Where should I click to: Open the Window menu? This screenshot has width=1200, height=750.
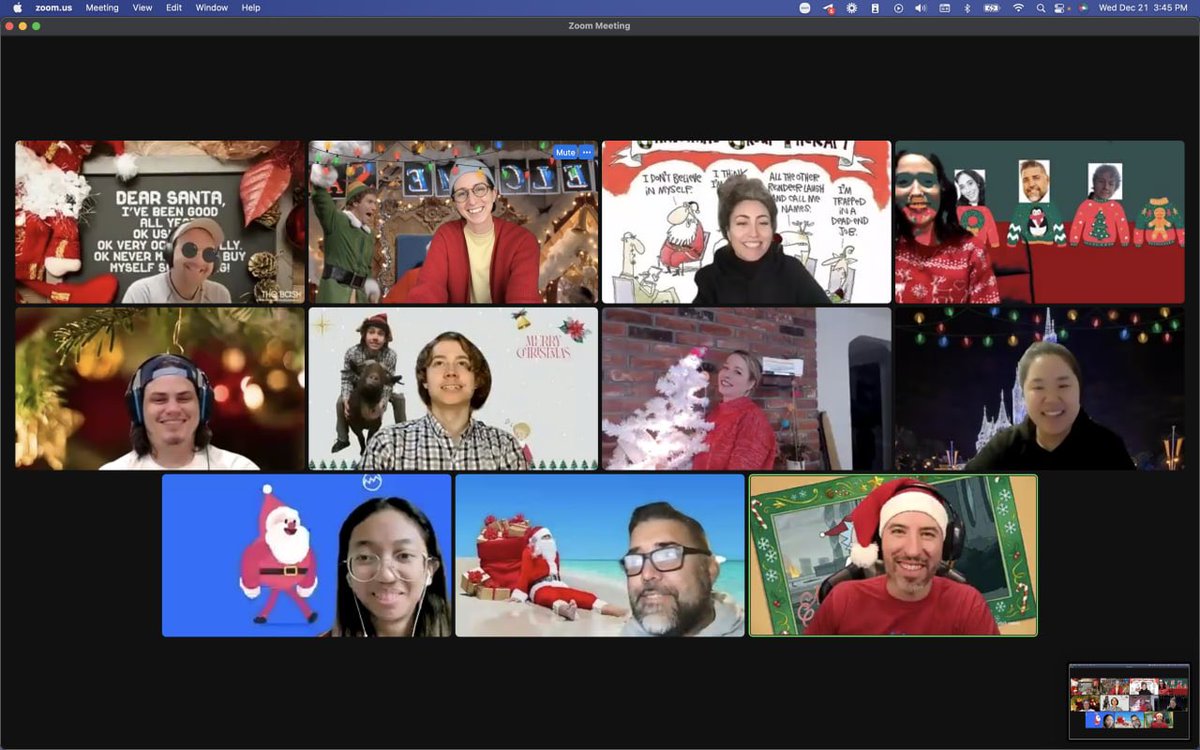pyautogui.click(x=211, y=7)
